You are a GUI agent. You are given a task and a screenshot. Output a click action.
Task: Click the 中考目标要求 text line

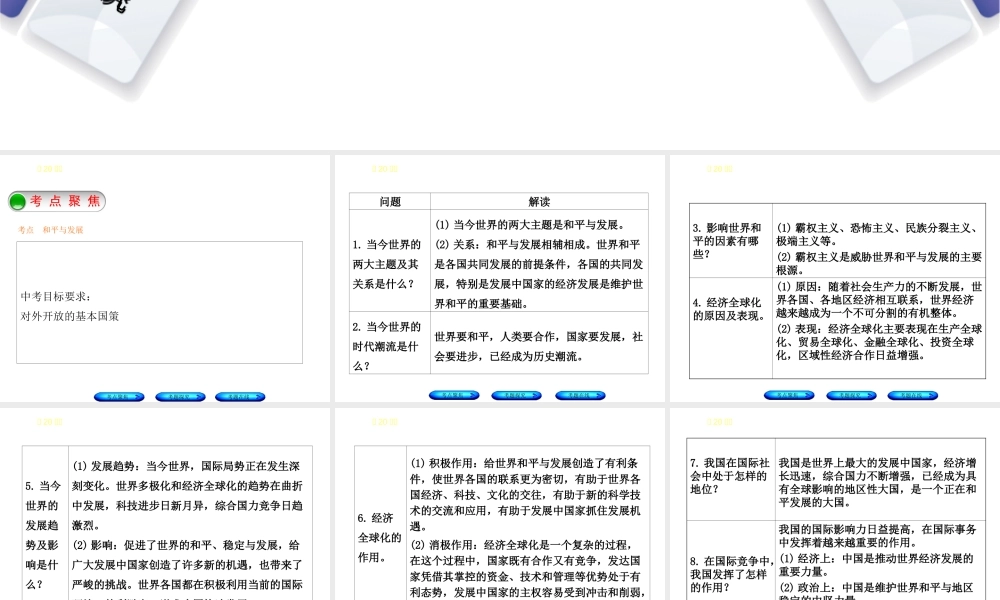[55, 296]
